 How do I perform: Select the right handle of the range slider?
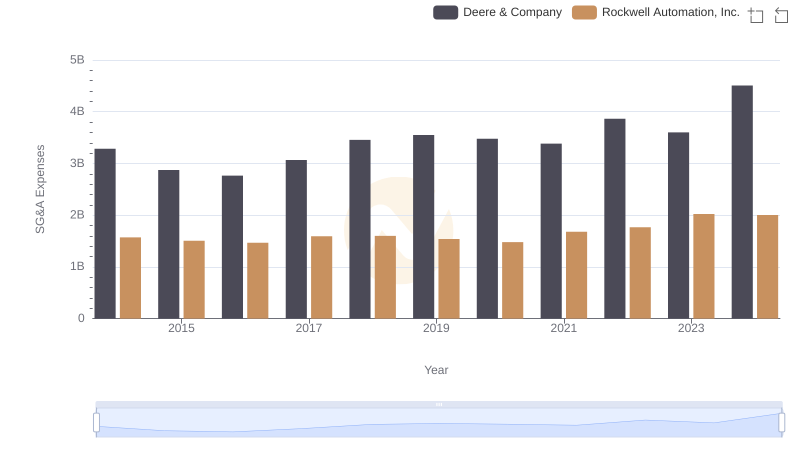click(781, 422)
